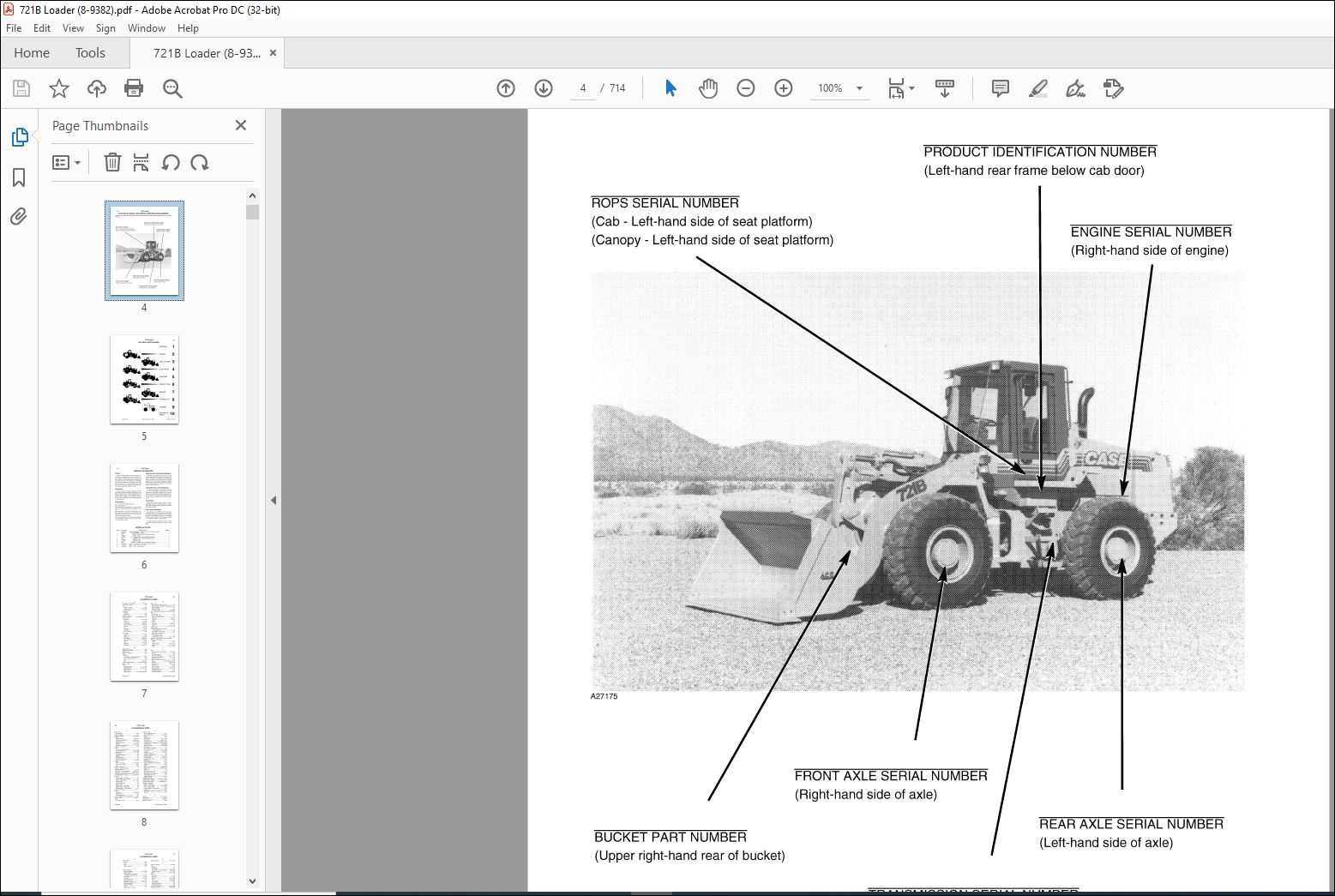Bookmark this file with the star icon
Viewport: 1335px width, 896px height.
59,88
